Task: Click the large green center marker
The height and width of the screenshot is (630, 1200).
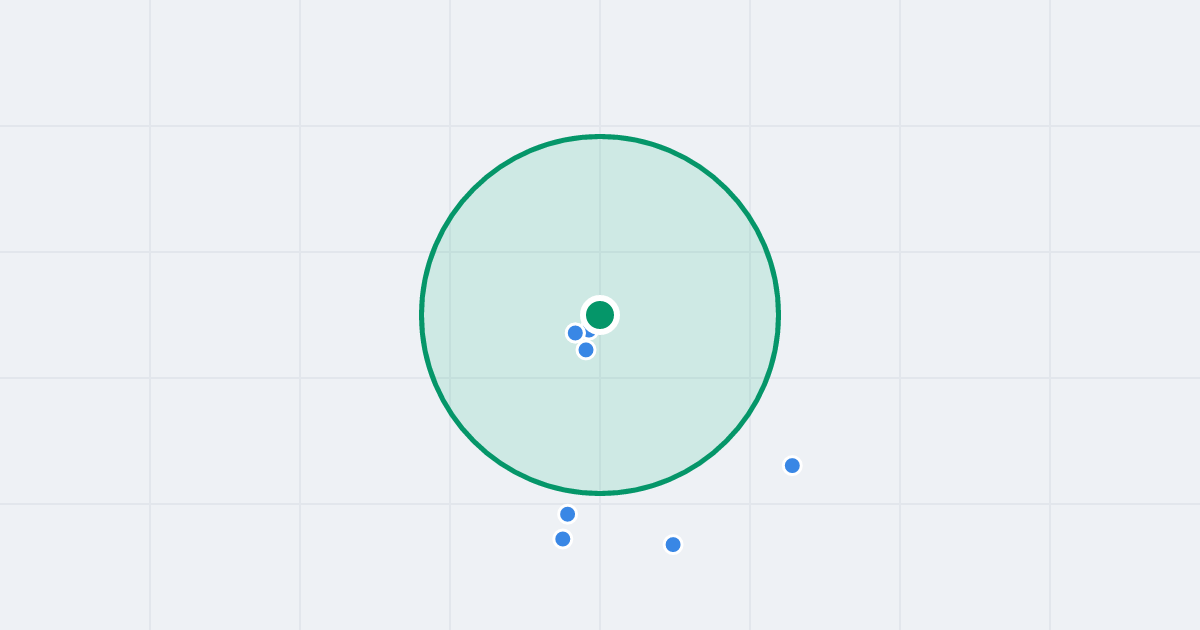Action: pos(600,315)
